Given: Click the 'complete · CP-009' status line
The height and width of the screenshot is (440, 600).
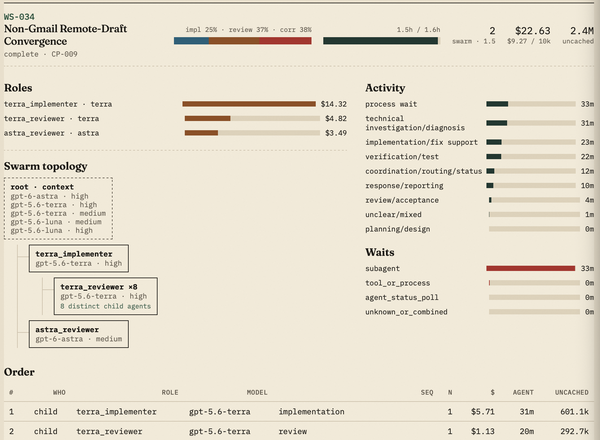Looking at the screenshot, I should [x=41, y=54].
